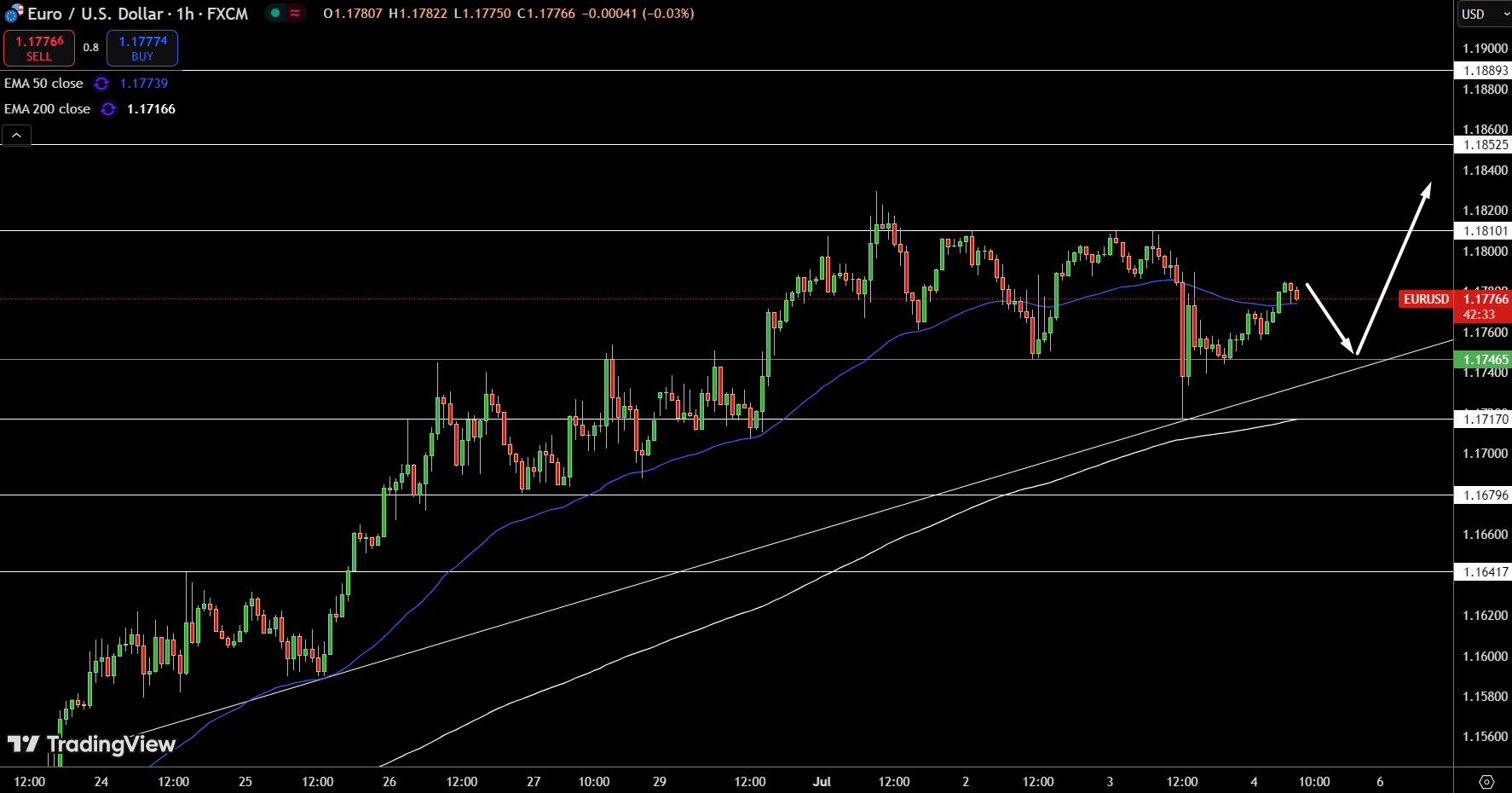Viewport: 1512px width, 793px height.
Task: Click the open value O1.17807
Action: coord(353,14)
